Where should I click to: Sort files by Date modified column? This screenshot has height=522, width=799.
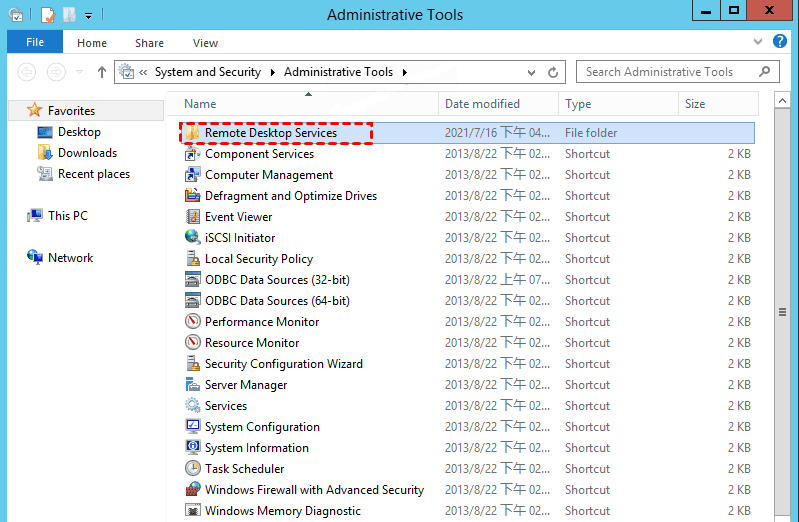click(482, 104)
